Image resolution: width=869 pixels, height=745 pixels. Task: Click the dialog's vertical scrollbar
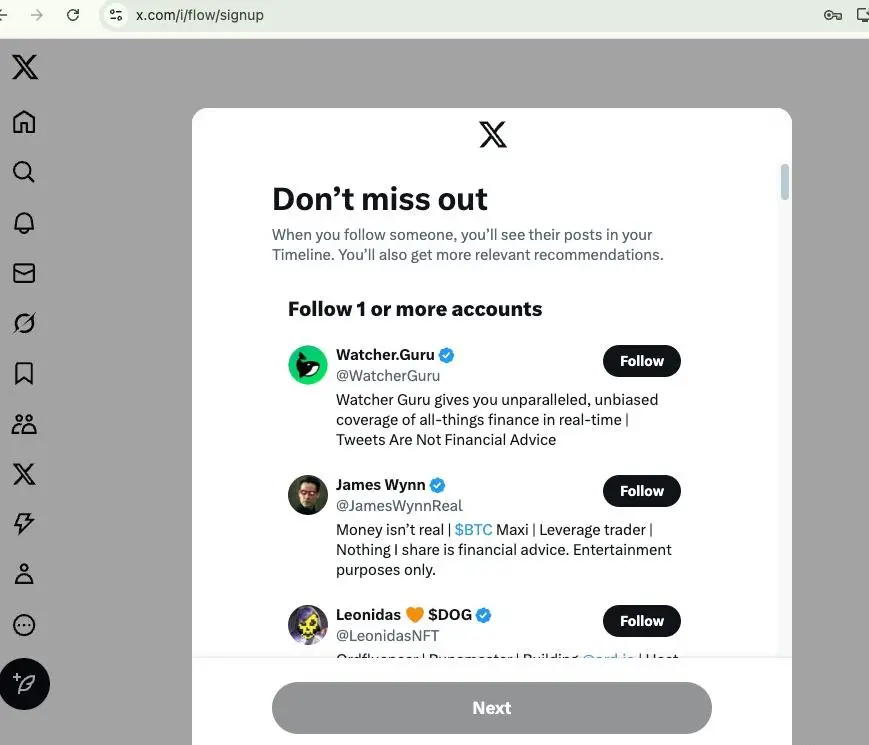tap(785, 183)
